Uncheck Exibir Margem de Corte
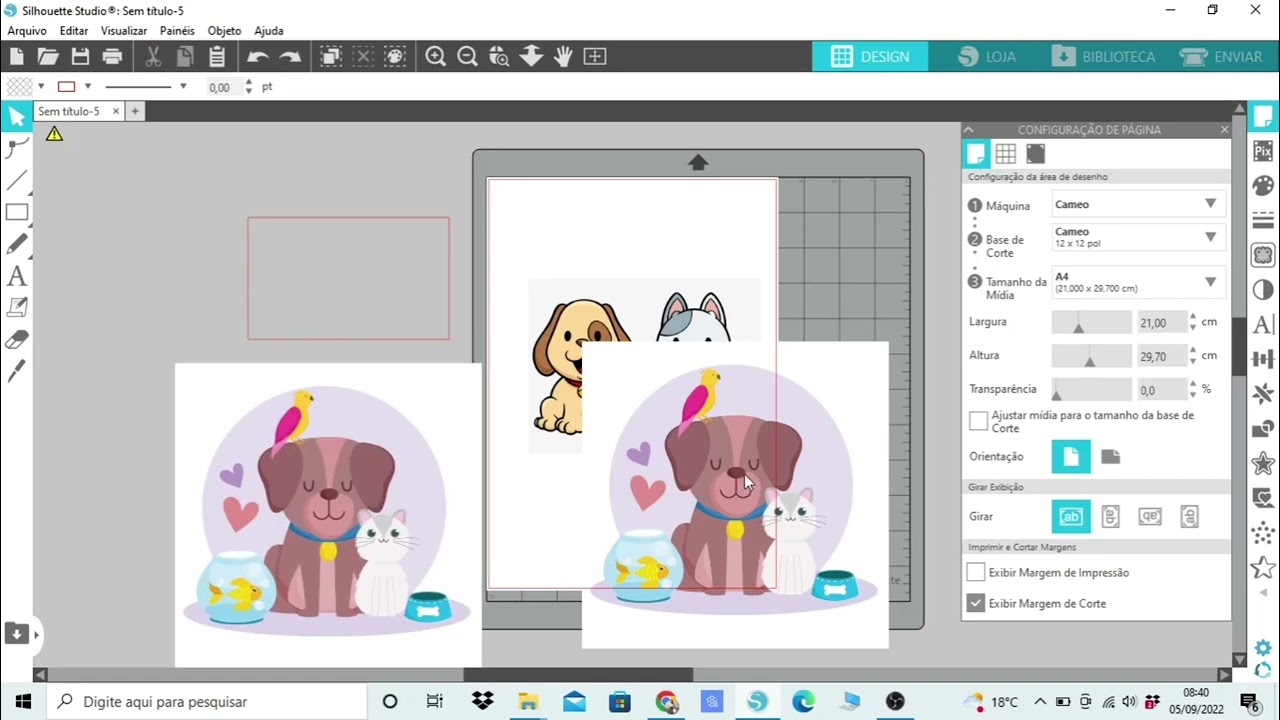The width and height of the screenshot is (1280, 720). click(976, 603)
